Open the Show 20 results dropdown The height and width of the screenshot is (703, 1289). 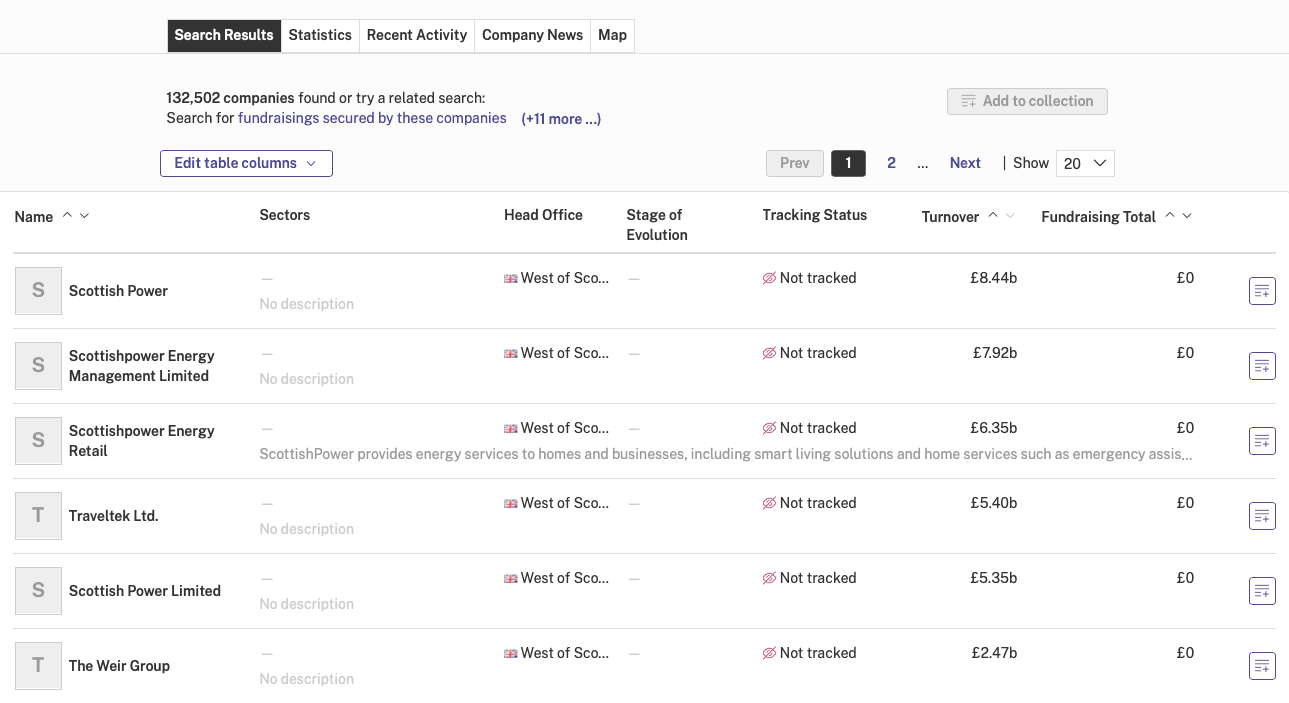click(x=1085, y=163)
